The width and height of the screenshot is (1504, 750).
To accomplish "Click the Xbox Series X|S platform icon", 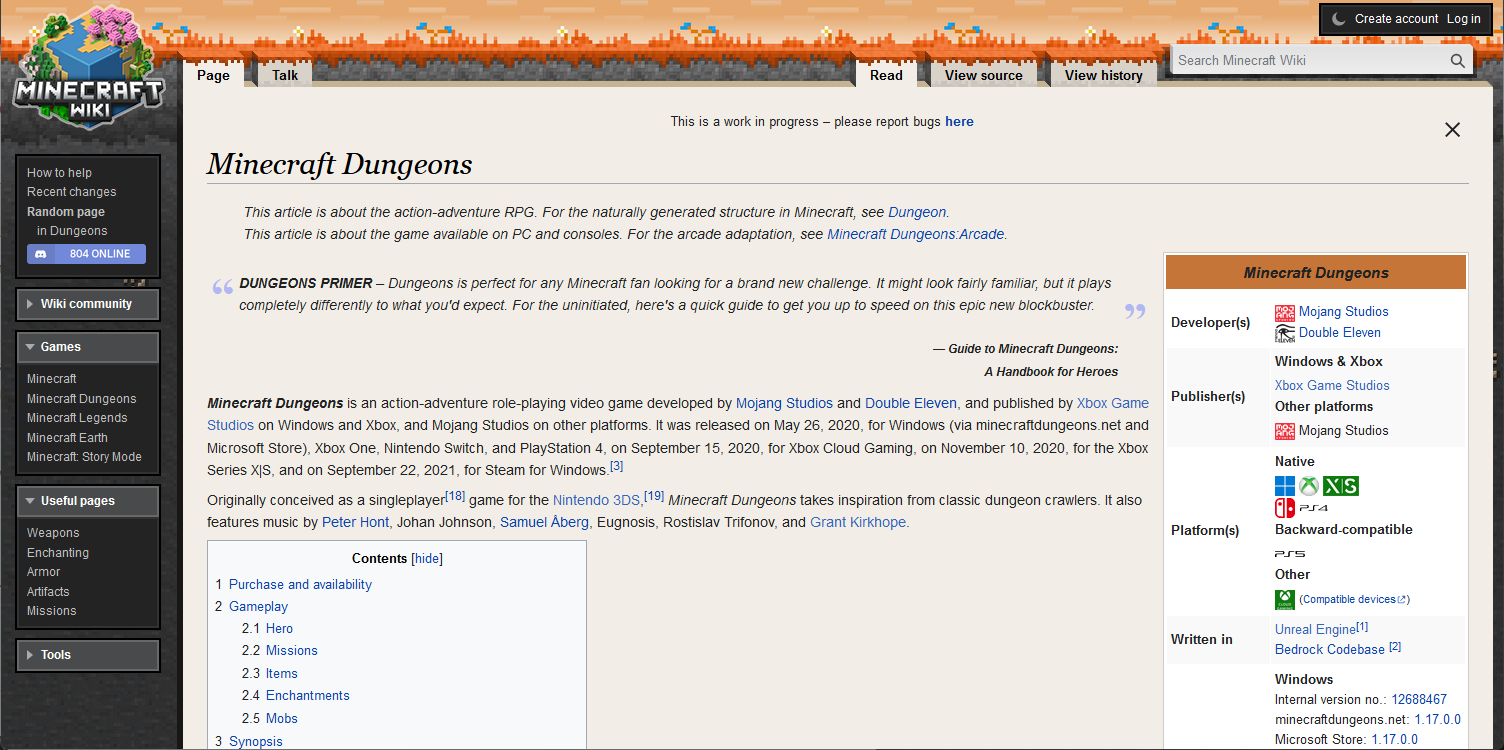I will pos(1341,486).
